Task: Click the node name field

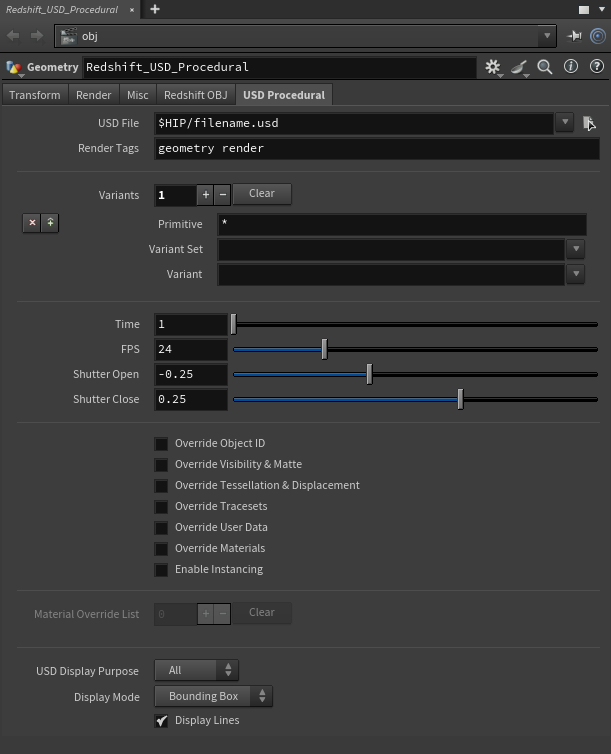Action: click(x=279, y=67)
